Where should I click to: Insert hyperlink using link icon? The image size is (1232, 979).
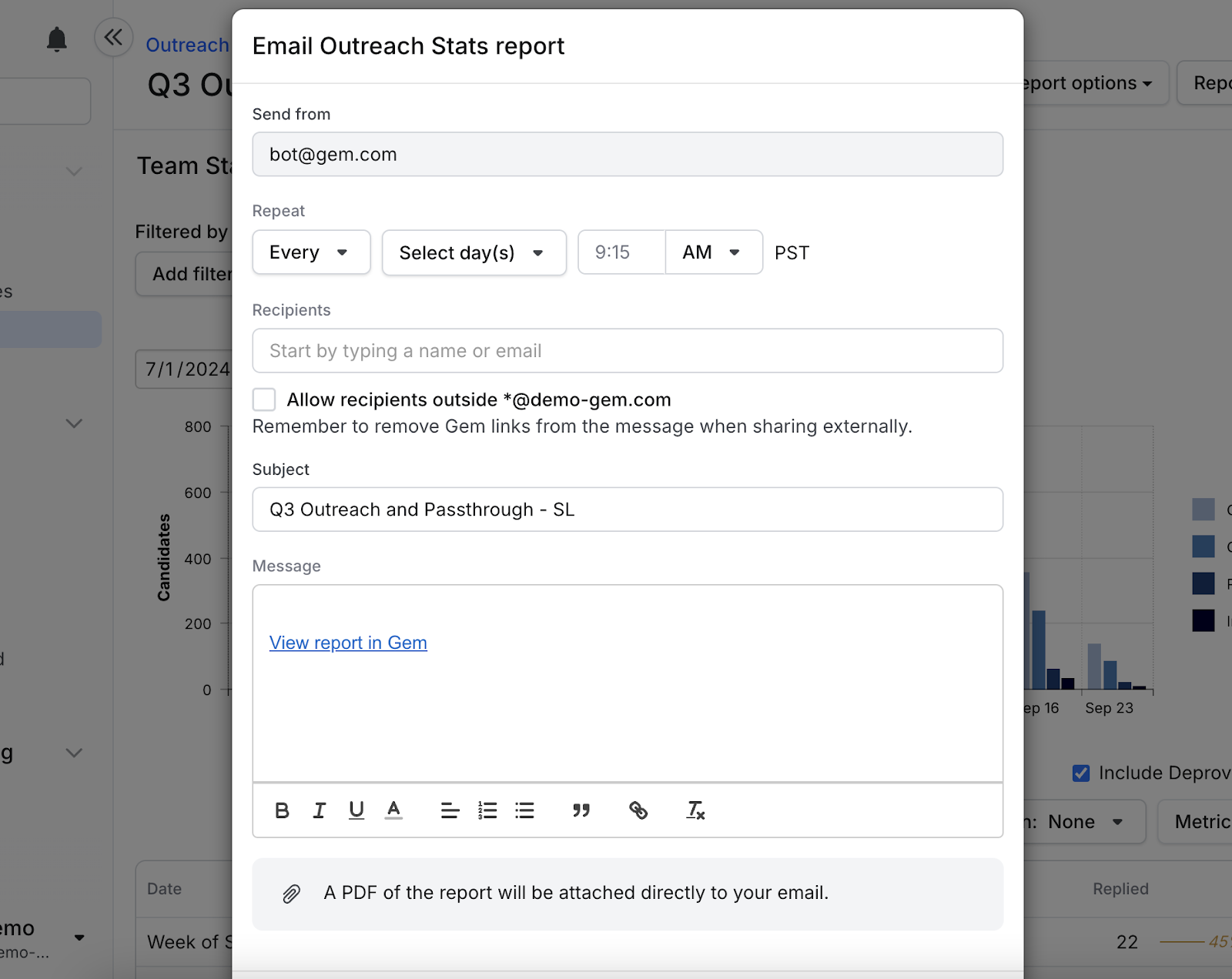click(638, 810)
